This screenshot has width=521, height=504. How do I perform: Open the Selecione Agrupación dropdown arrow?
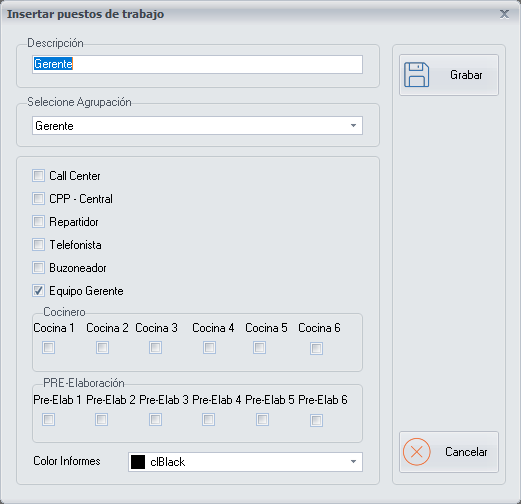[x=353, y=126]
